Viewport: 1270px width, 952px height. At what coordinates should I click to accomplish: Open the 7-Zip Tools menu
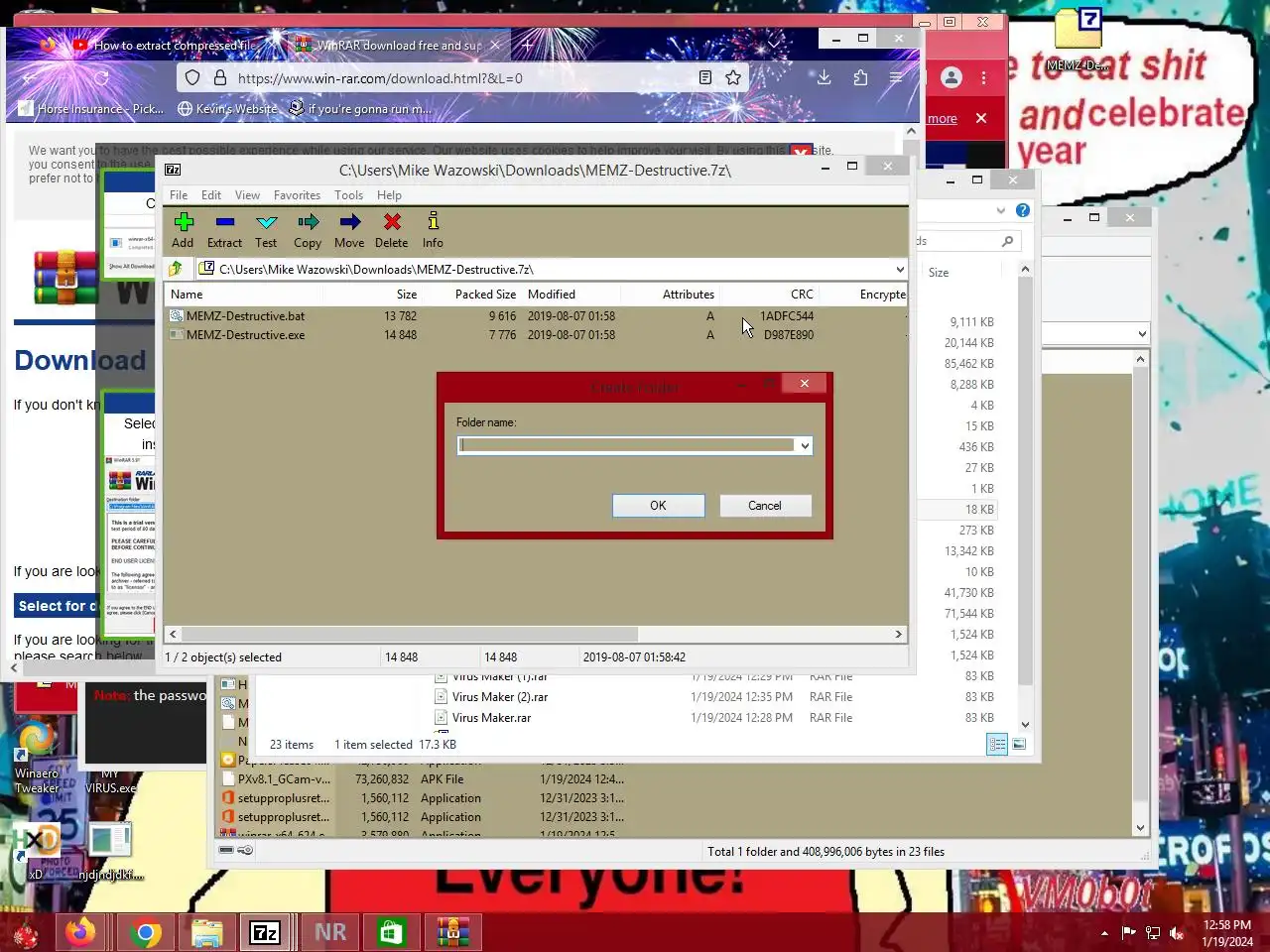(x=348, y=195)
